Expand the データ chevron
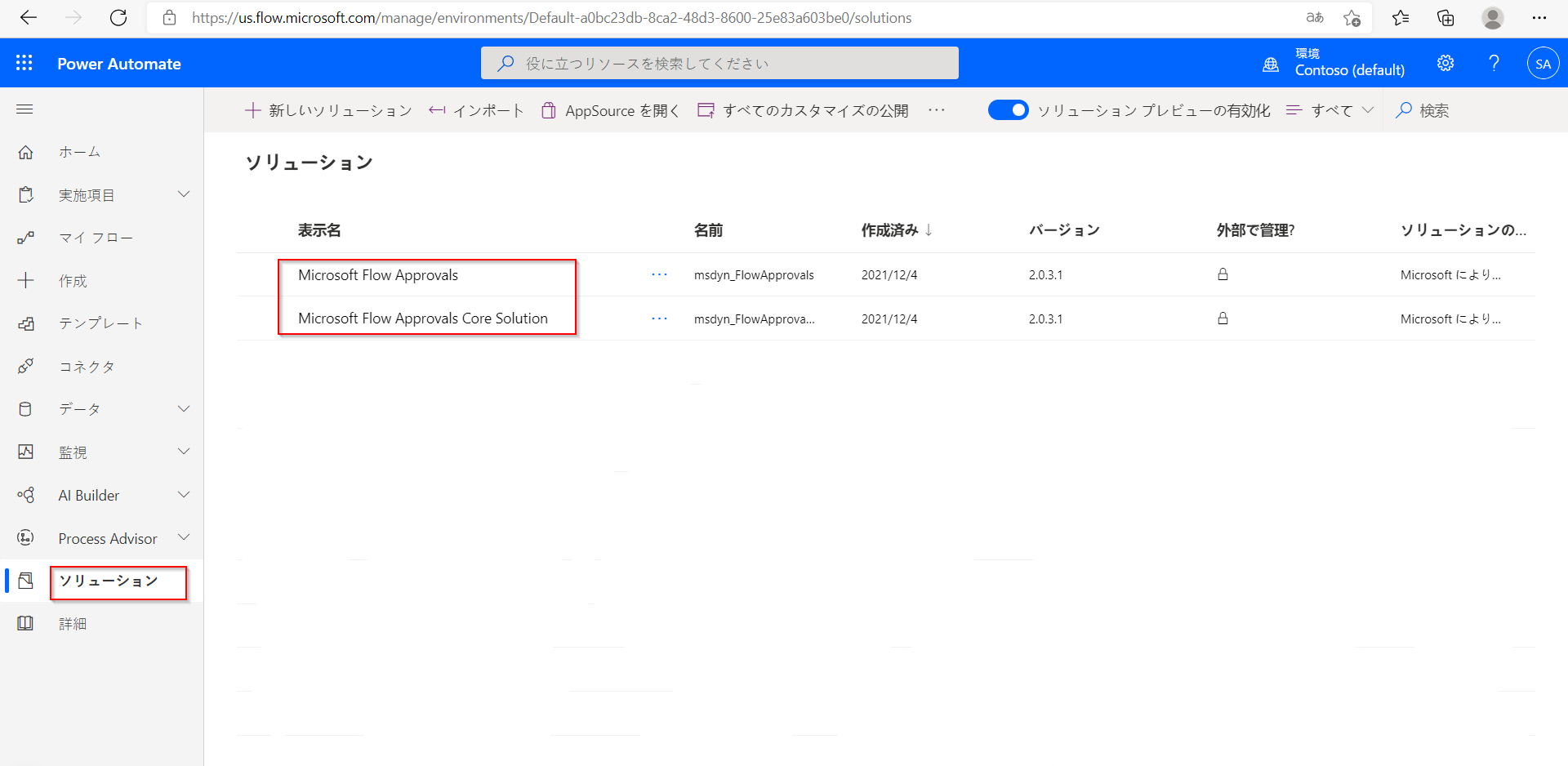Screen dimensions: 1568x766 pos(184,409)
